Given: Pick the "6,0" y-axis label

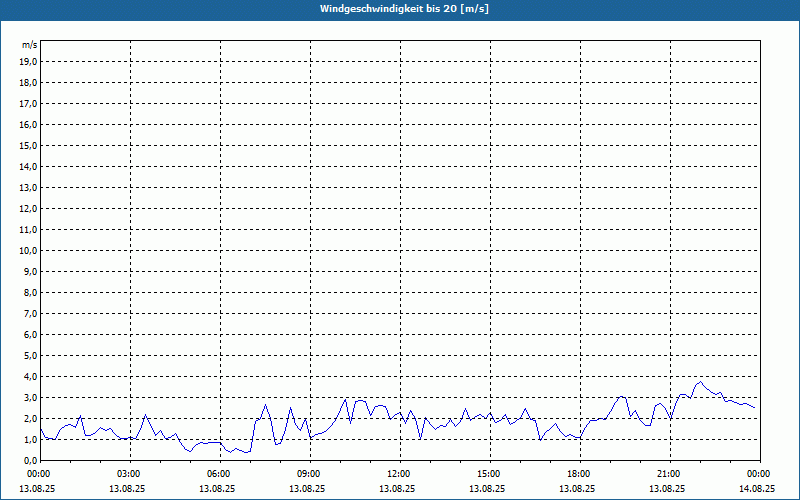Looking at the screenshot, I should 30,335.
